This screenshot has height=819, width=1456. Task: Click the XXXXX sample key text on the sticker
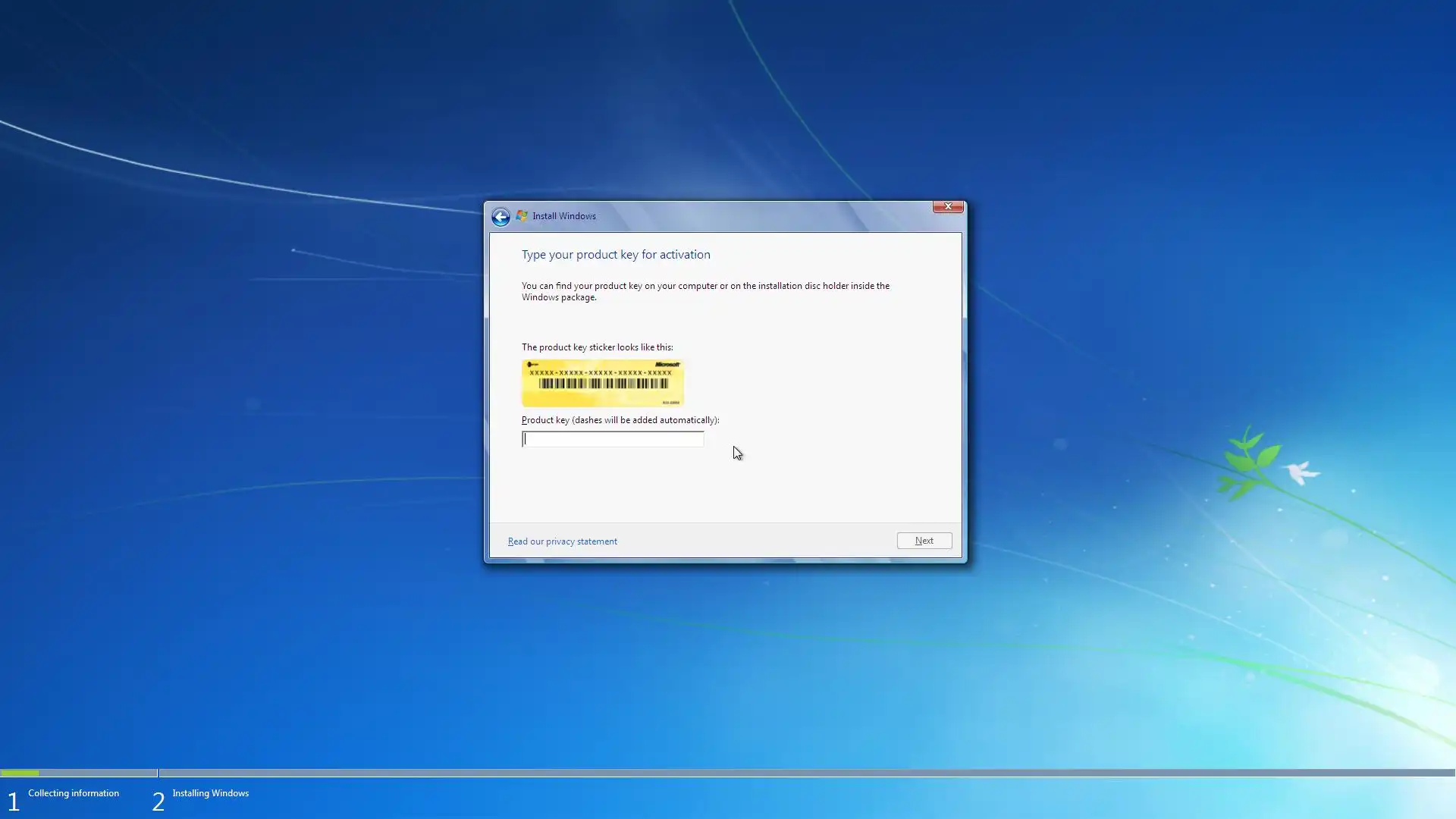point(600,373)
